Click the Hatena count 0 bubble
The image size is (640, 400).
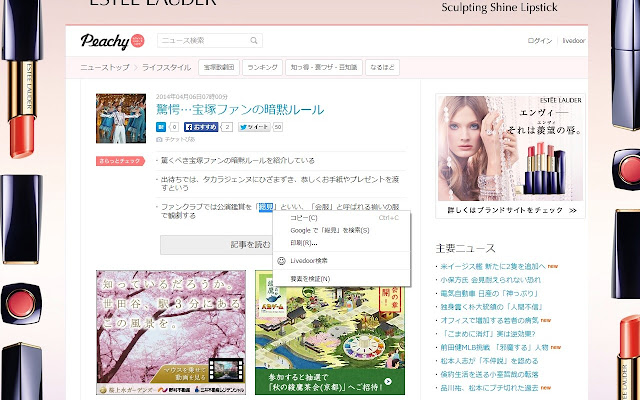point(174,127)
